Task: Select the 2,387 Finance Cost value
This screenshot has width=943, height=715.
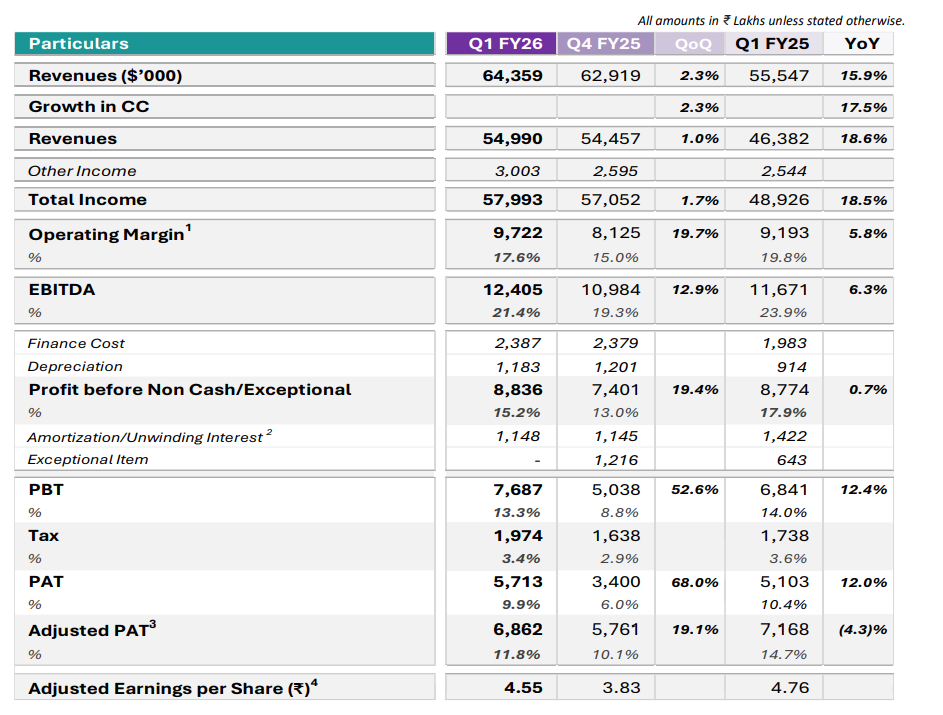Action: (517, 343)
